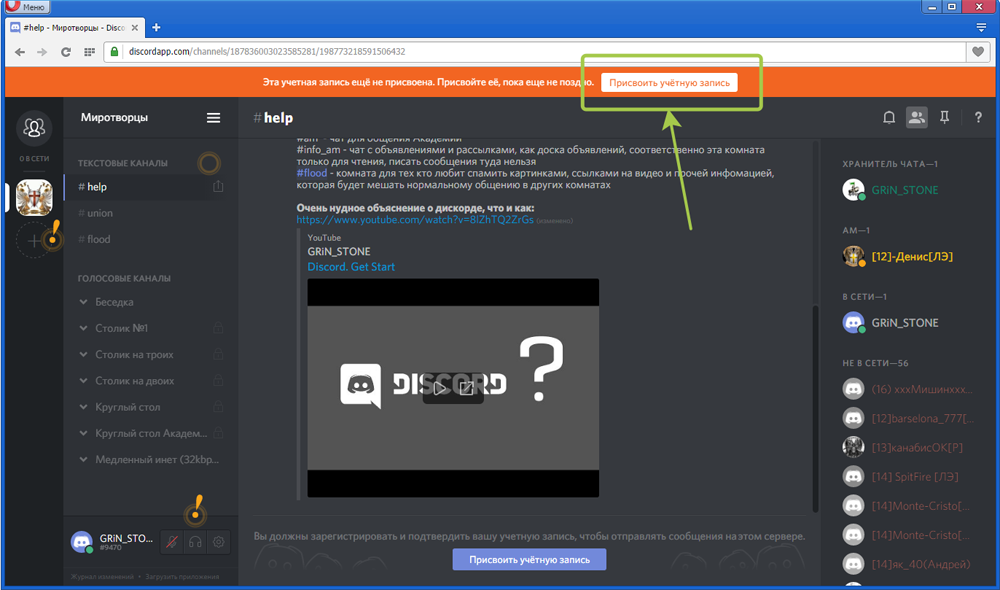The width and height of the screenshot is (1000, 590).
Task: Play the embedded Discord video
Action: point(439,388)
